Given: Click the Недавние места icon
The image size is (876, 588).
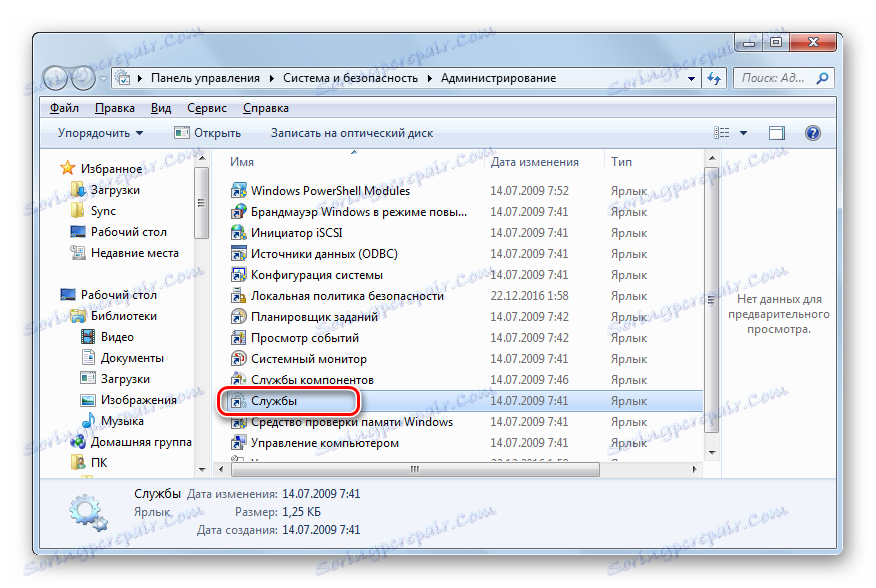Looking at the screenshot, I should (78, 253).
